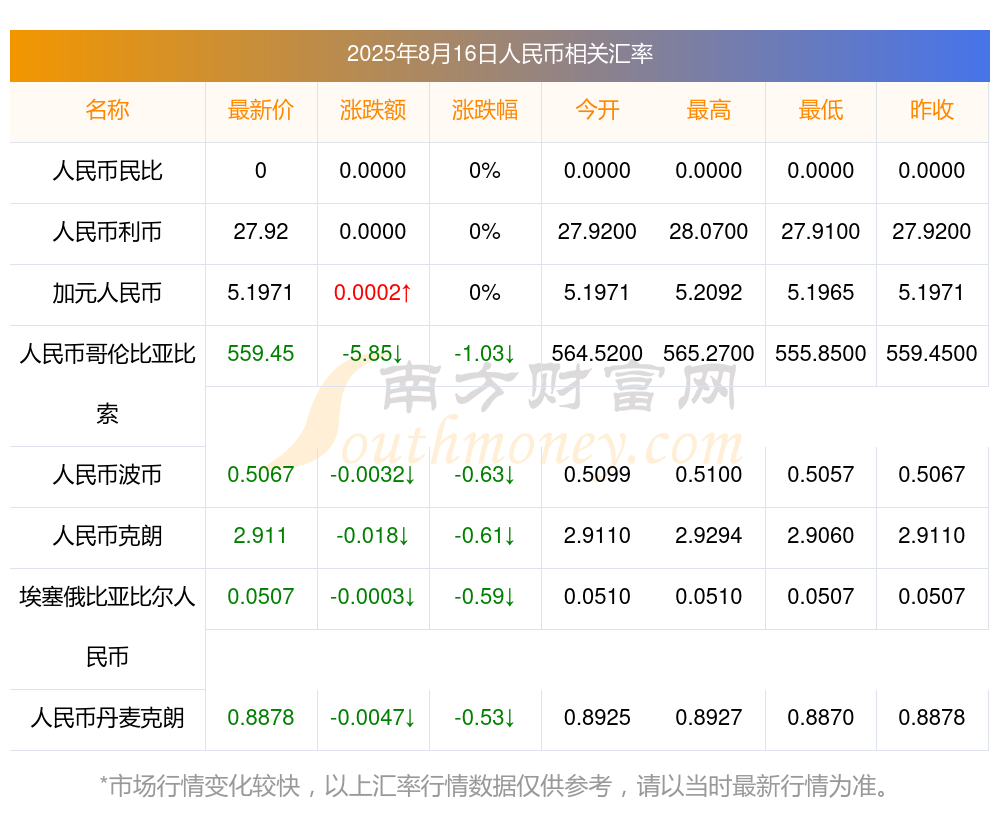The height and width of the screenshot is (817, 1000).
Task: Select previous close 559.4500
Action: point(932,353)
